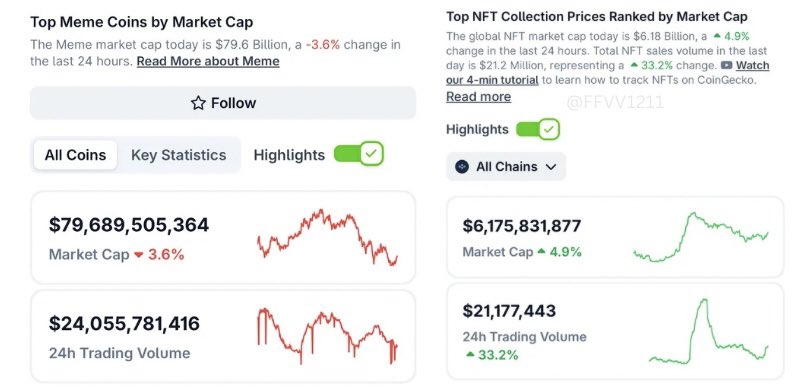Click the All Chains globe icon

(x=462, y=167)
